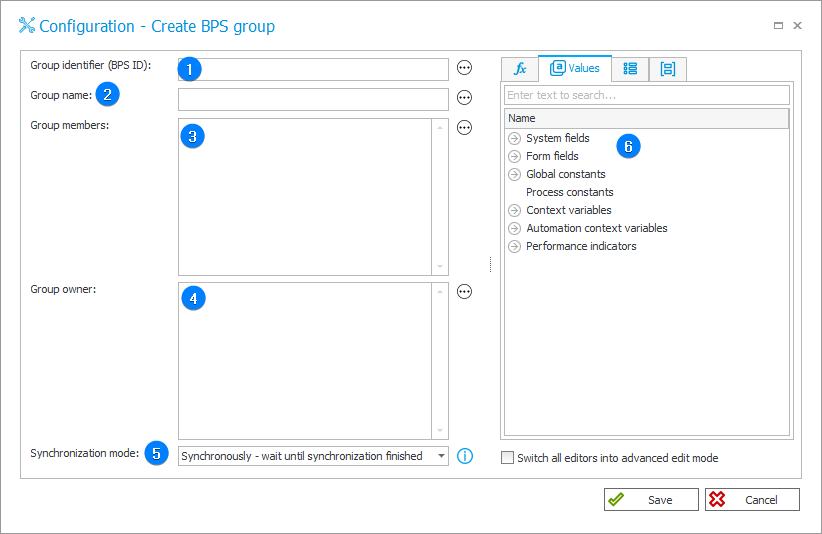
Task: Open editor for Group members field
Action: (464, 127)
